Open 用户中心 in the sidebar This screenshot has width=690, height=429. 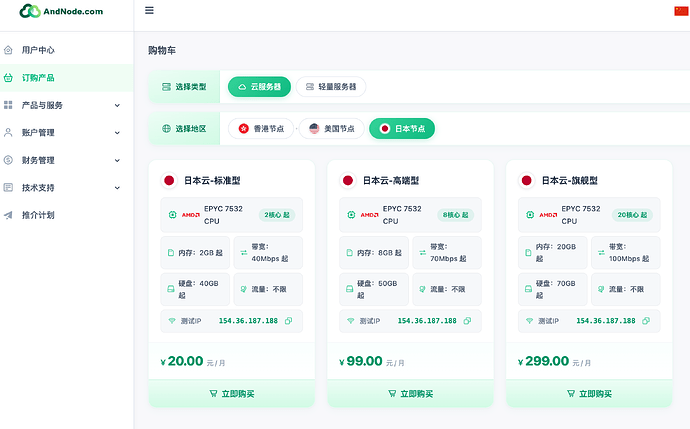click(x=66, y=50)
